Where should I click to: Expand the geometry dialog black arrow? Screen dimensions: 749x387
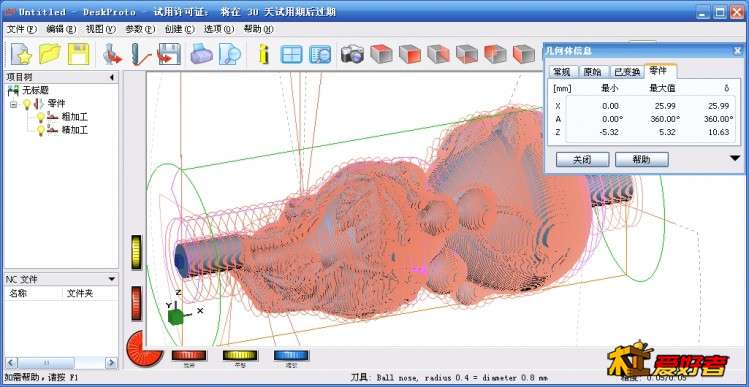click(735, 158)
